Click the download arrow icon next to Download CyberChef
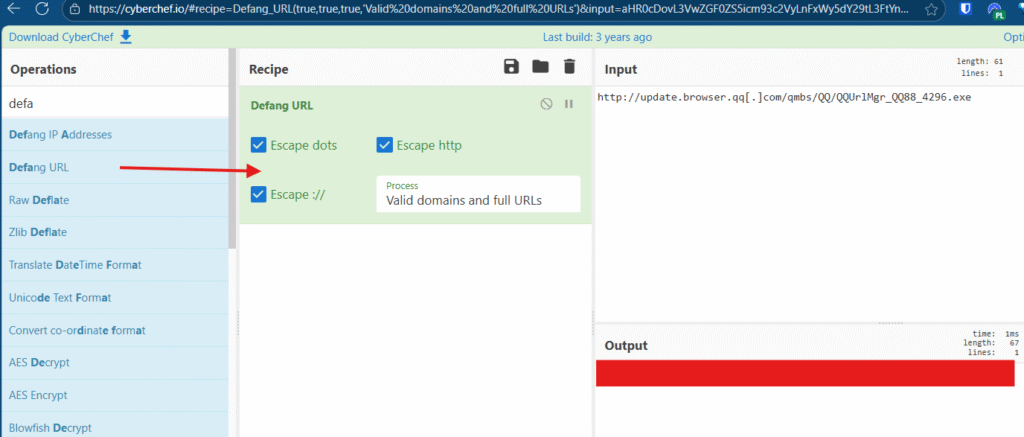 (126, 37)
